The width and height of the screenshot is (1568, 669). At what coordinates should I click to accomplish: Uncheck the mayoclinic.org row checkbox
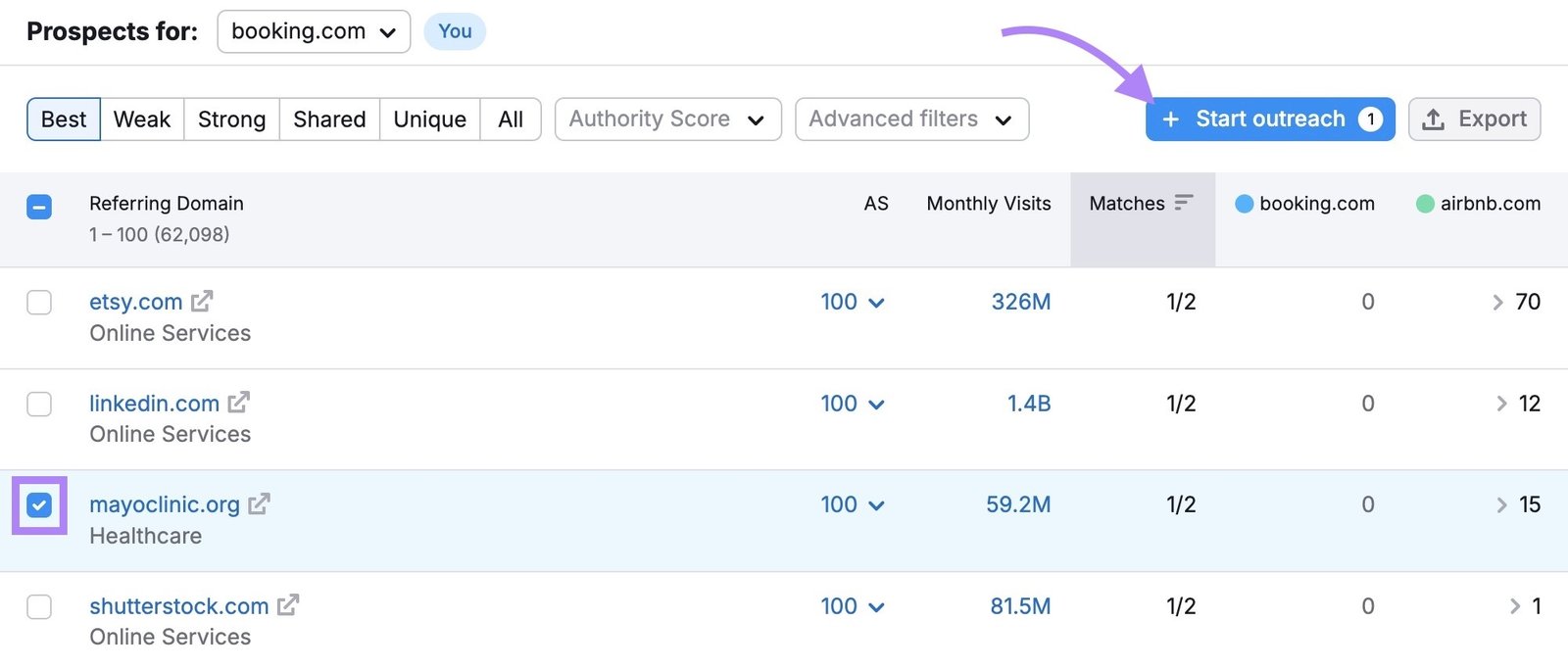click(39, 505)
